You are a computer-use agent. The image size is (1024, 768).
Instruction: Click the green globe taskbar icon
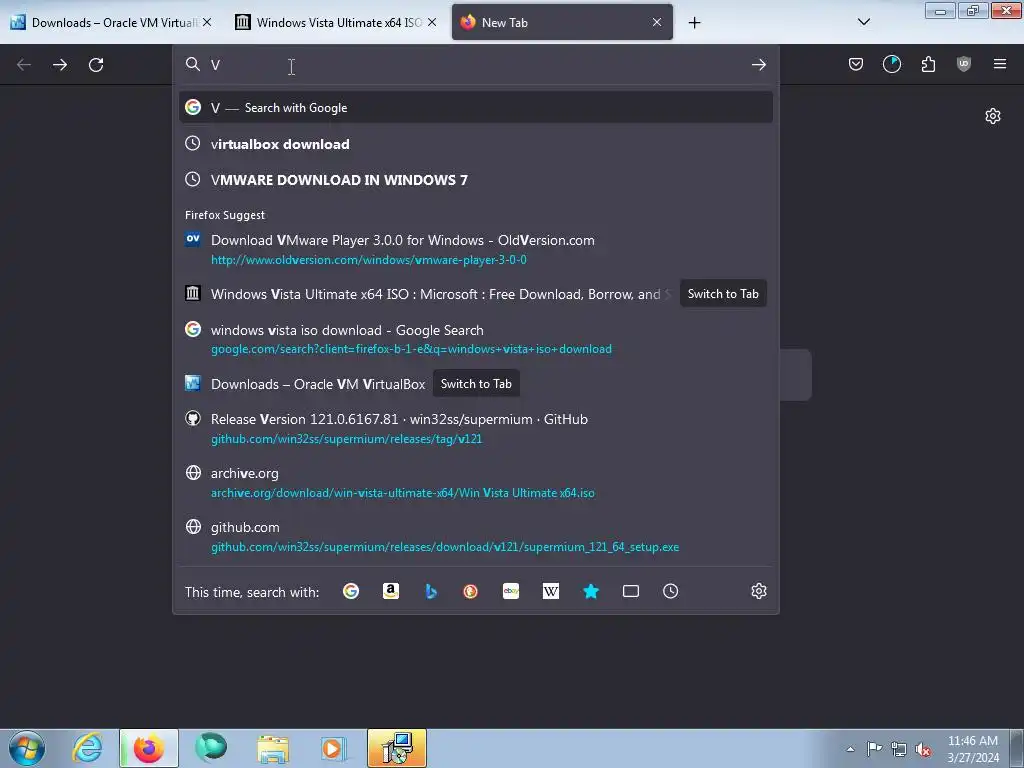pos(210,748)
